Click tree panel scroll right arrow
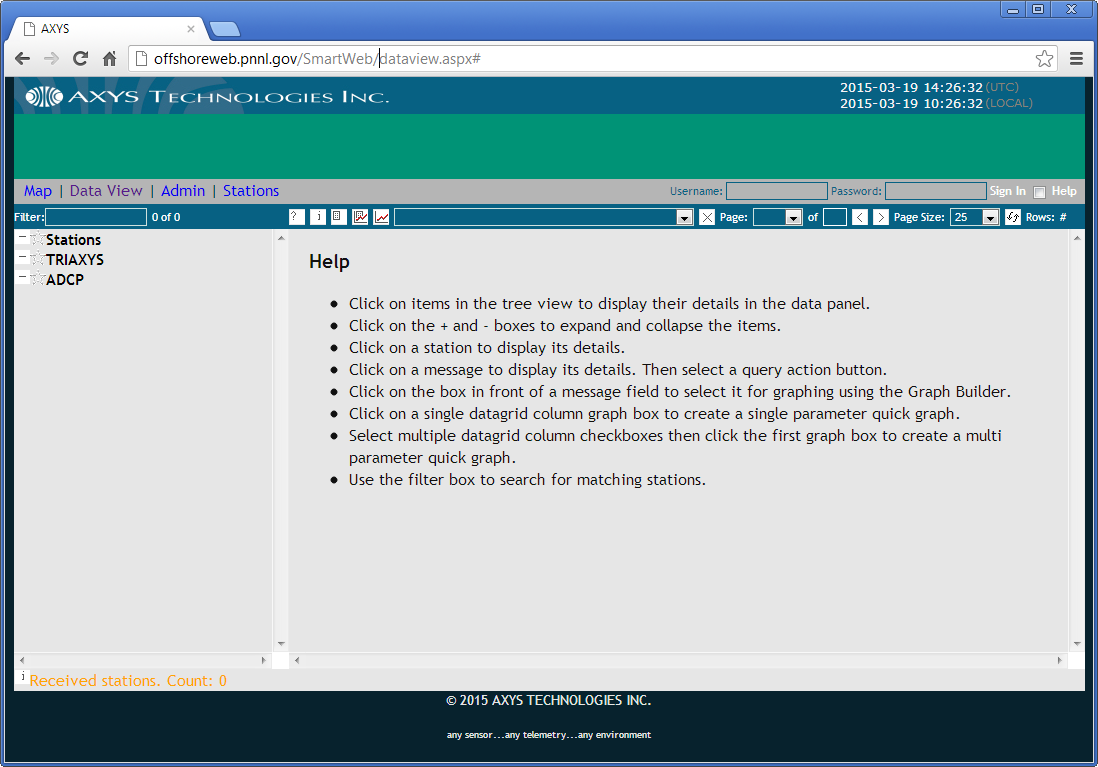Viewport: 1098px width, 767px height. (263, 660)
